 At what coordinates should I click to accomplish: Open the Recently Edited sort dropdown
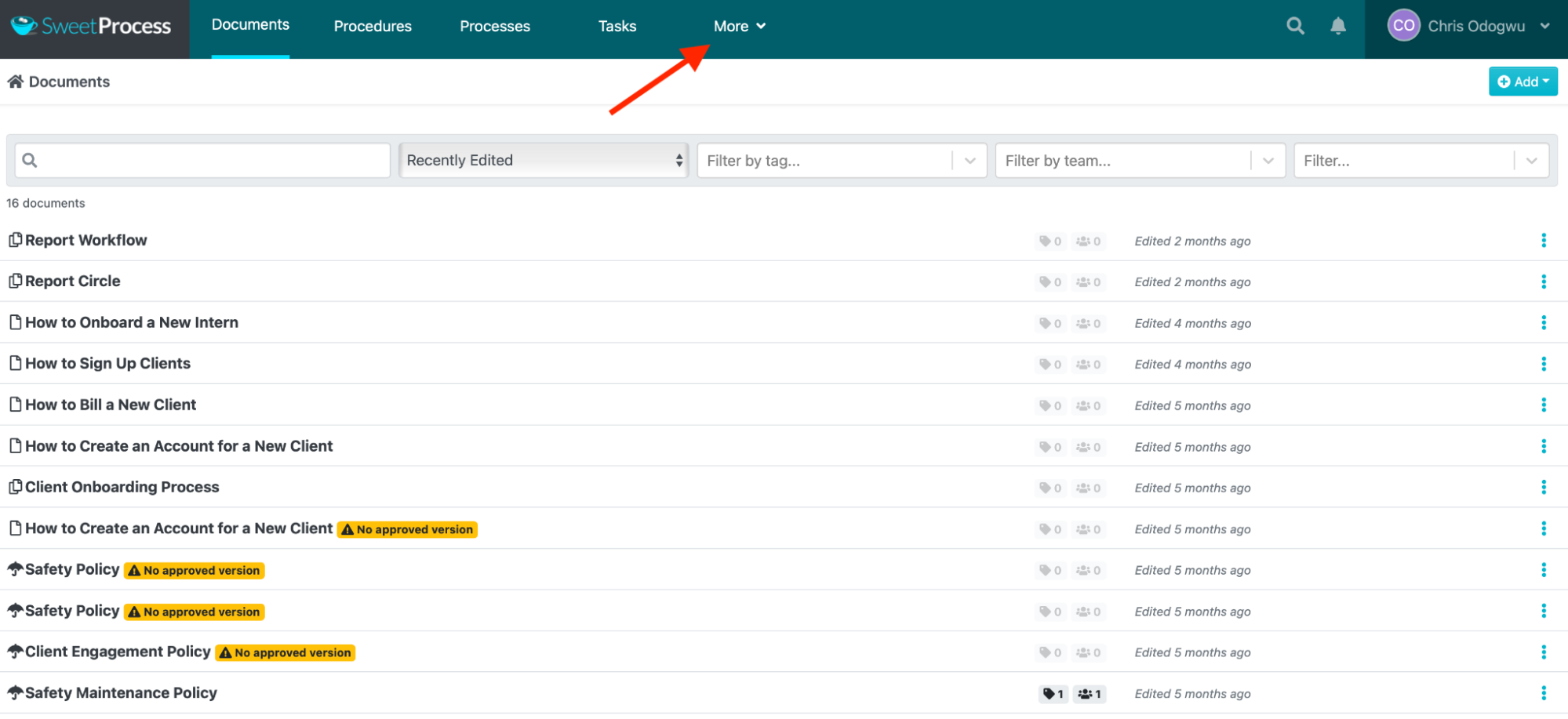point(544,160)
